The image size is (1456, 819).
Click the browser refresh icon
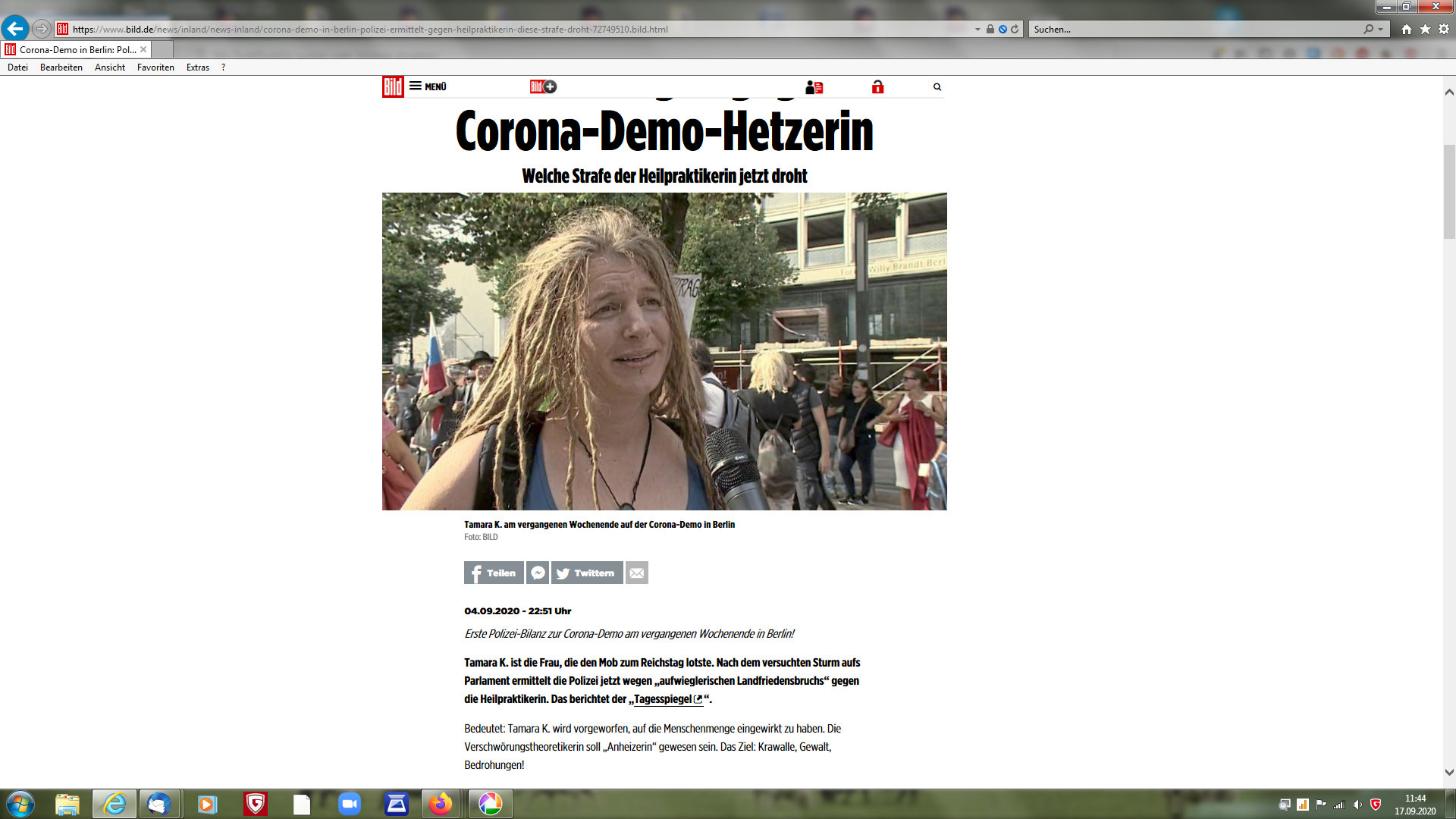click(x=1015, y=30)
